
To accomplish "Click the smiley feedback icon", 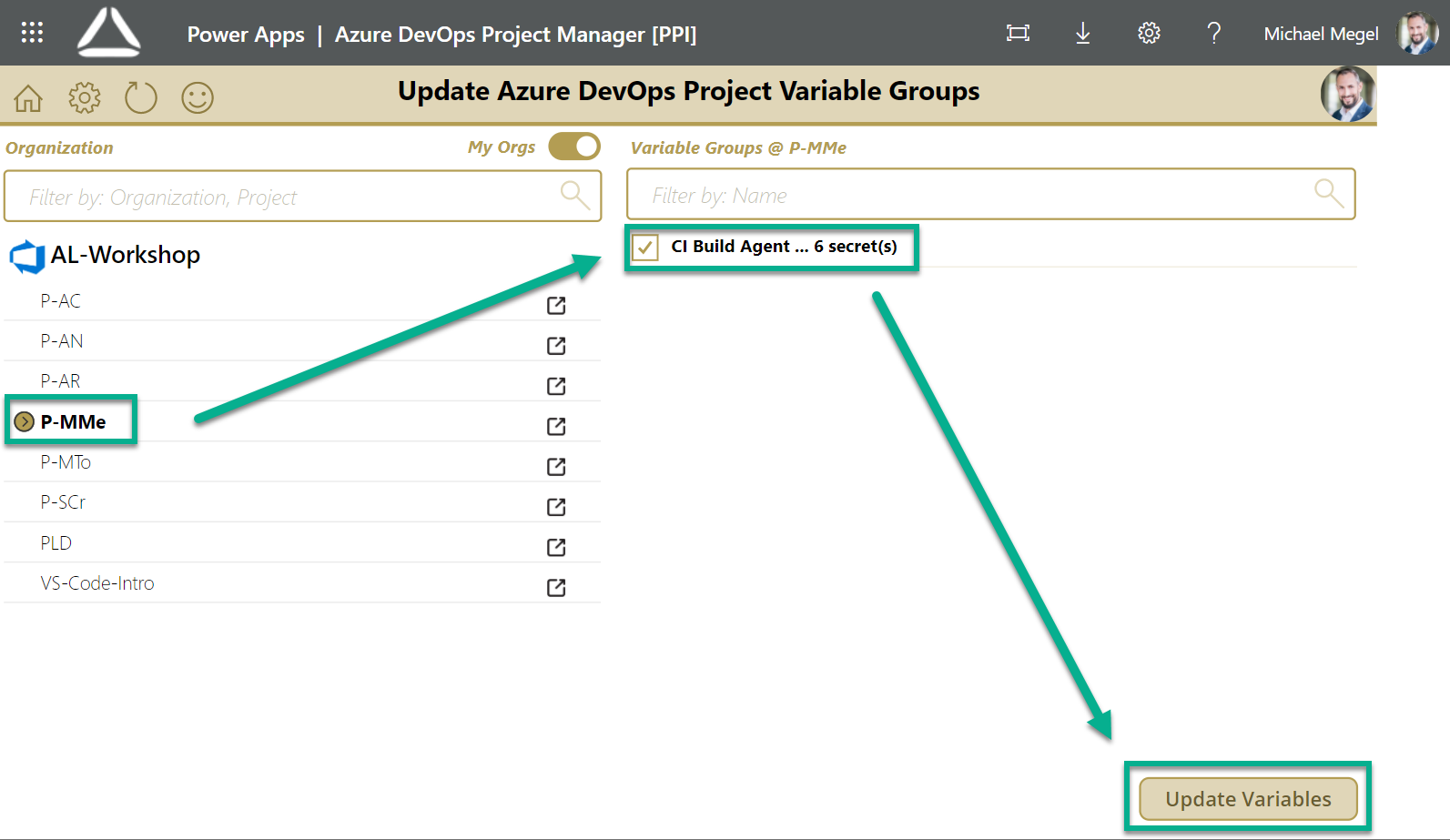I will point(198,97).
